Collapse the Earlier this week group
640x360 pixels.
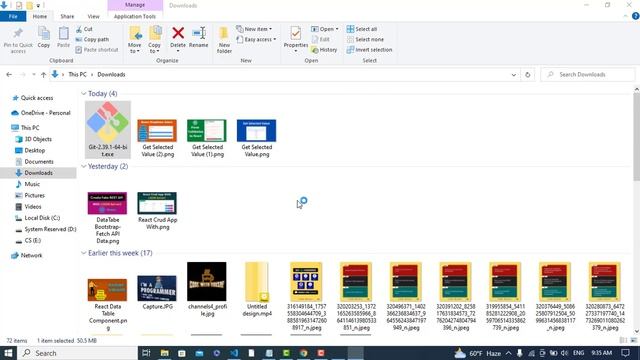click(84, 253)
